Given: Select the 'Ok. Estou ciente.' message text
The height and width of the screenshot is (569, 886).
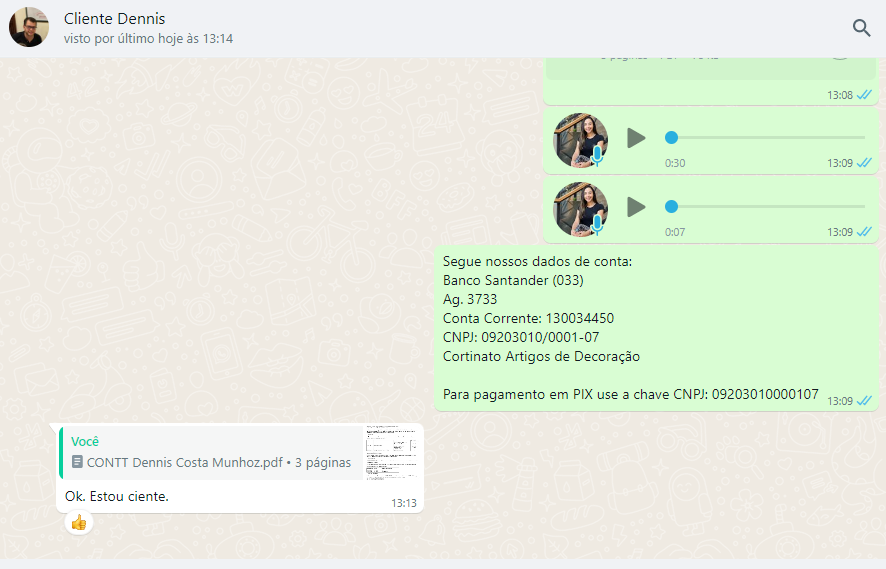Looking at the screenshot, I should click(x=117, y=496).
